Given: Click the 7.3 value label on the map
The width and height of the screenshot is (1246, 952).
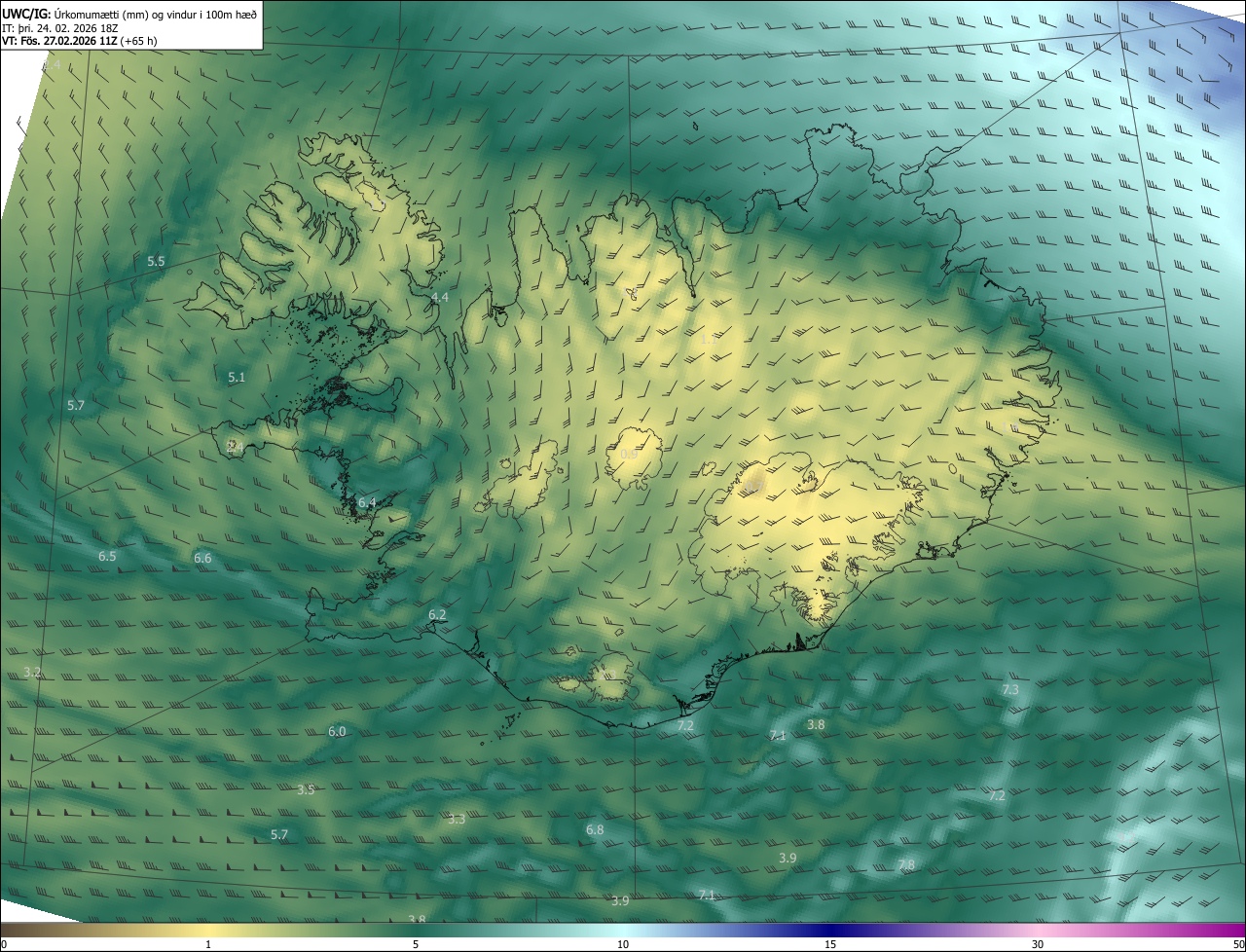Looking at the screenshot, I should pos(1010,690).
